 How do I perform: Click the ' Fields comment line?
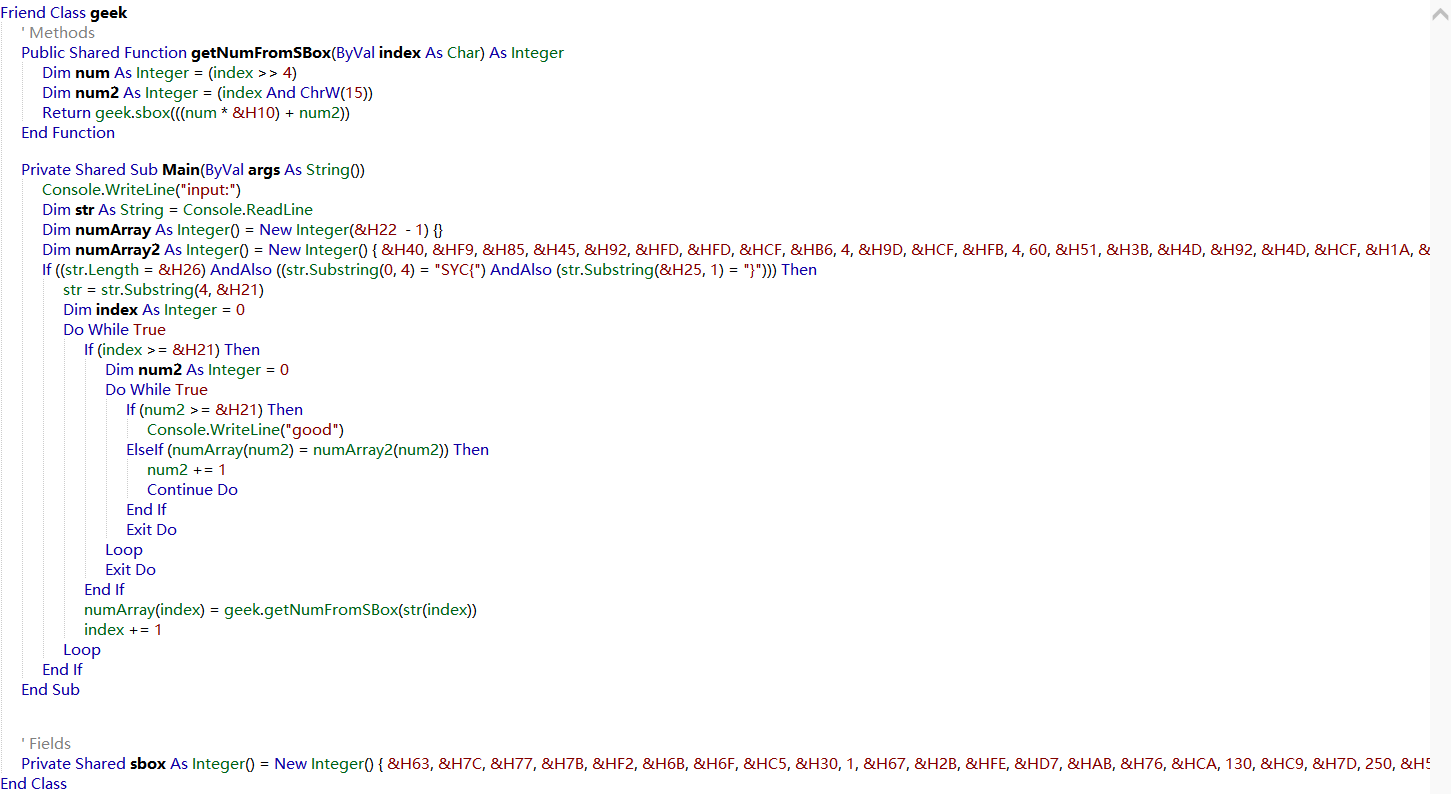[x=47, y=744]
